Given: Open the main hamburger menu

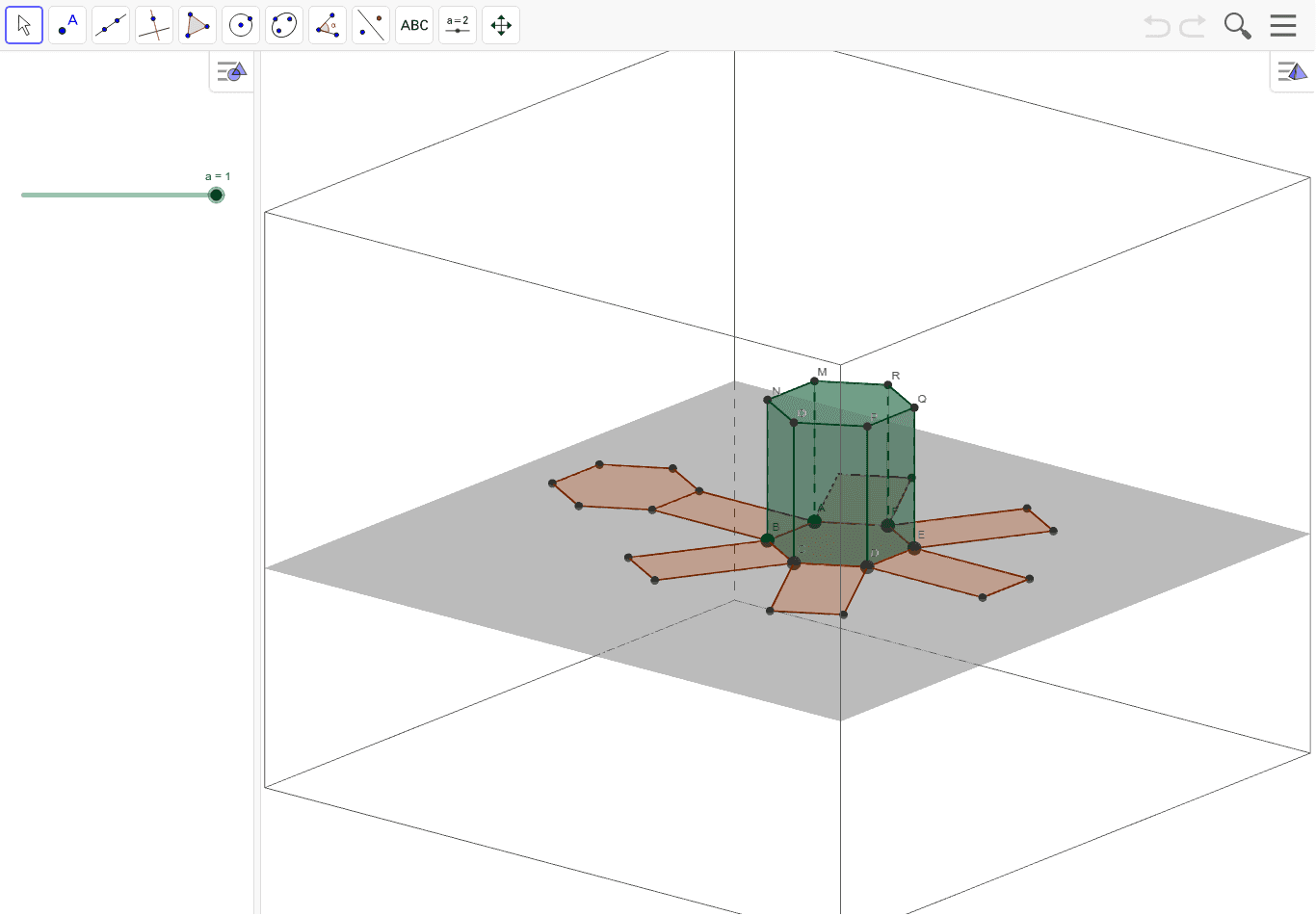Looking at the screenshot, I should [1283, 25].
